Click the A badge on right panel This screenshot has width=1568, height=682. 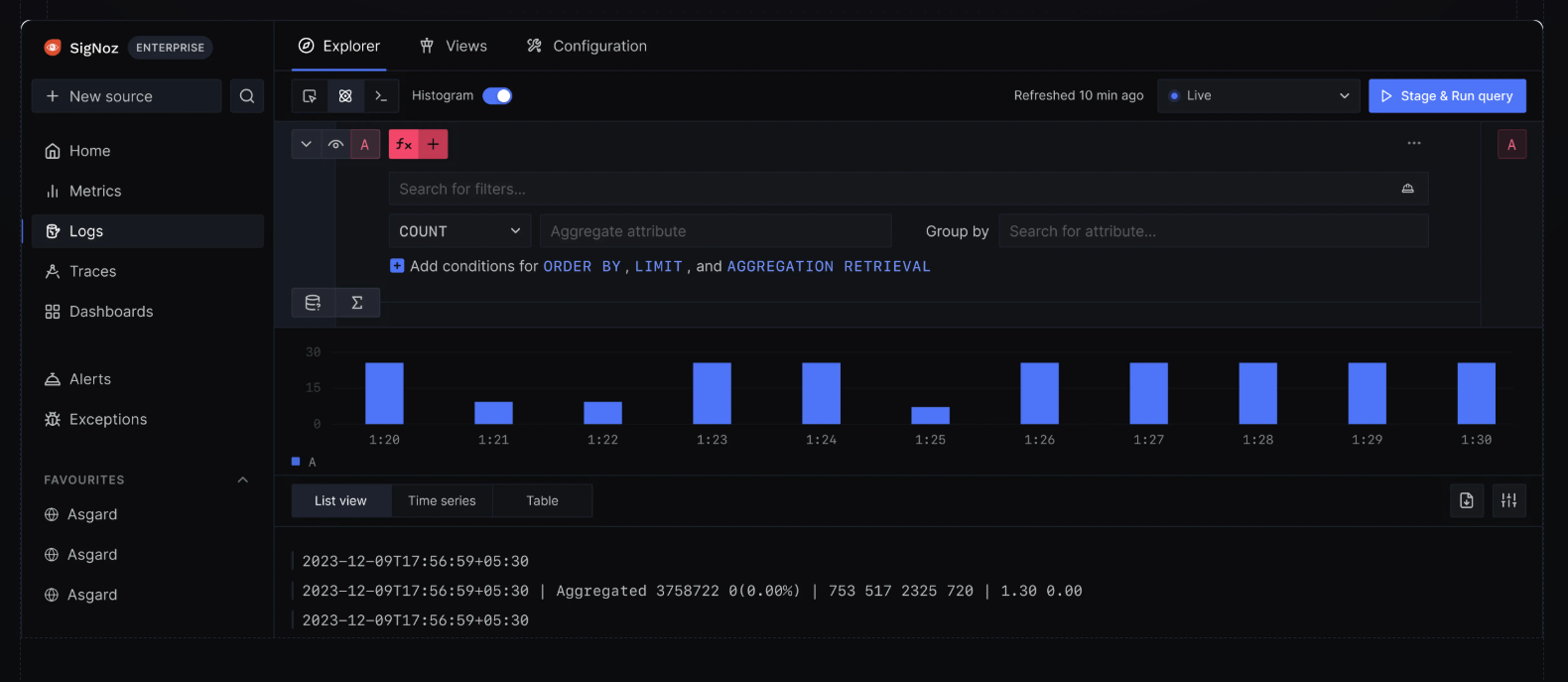click(x=1511, y=144)
